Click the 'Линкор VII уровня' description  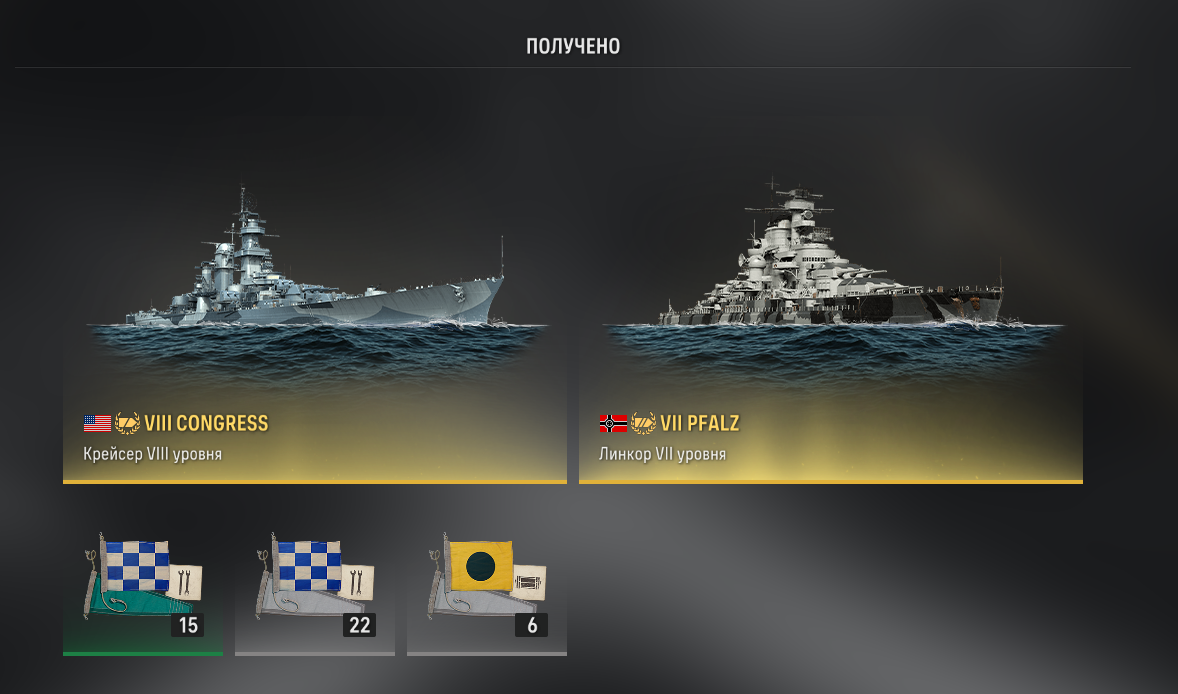point(663,454)
